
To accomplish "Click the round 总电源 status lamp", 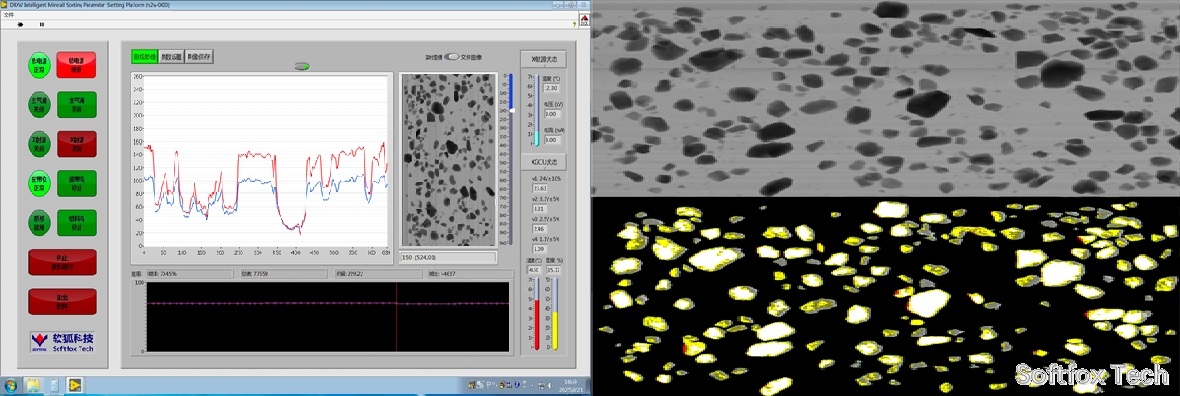I will (x=38, y=65).
